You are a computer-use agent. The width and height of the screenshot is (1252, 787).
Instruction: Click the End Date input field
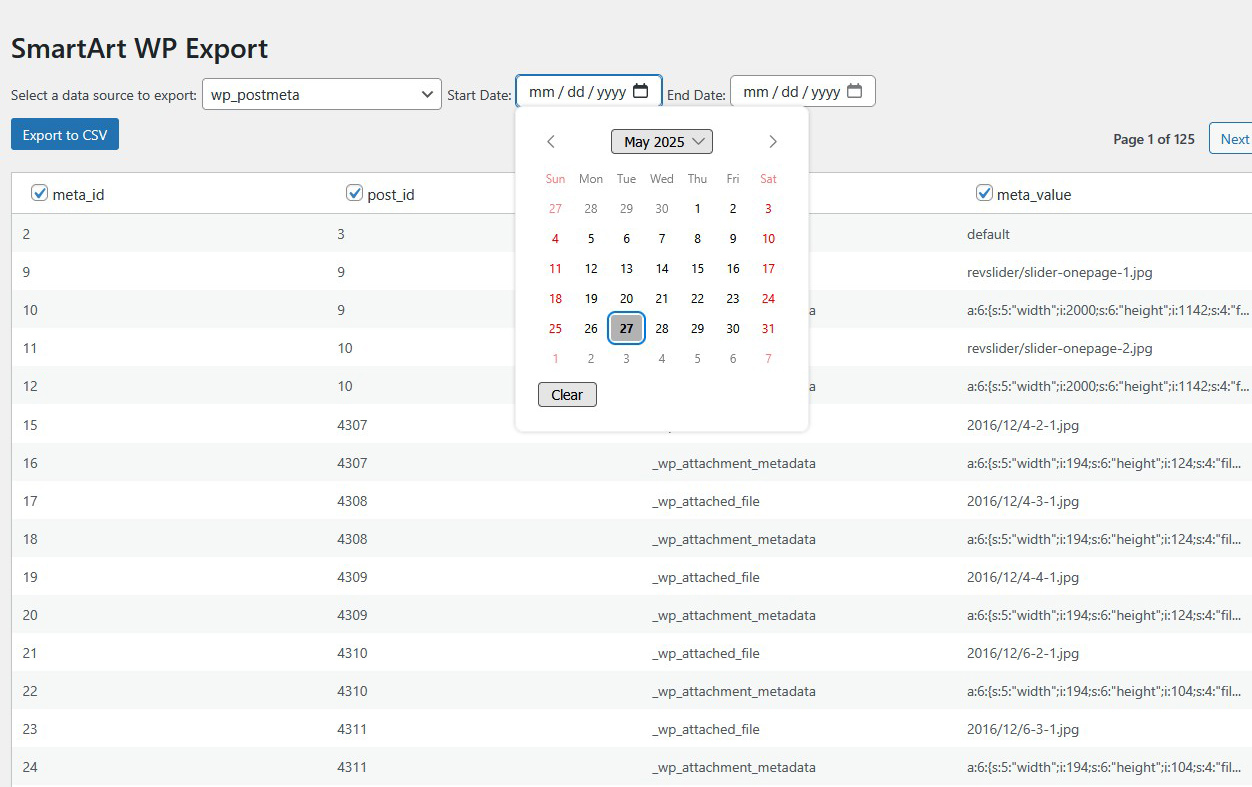791,92
